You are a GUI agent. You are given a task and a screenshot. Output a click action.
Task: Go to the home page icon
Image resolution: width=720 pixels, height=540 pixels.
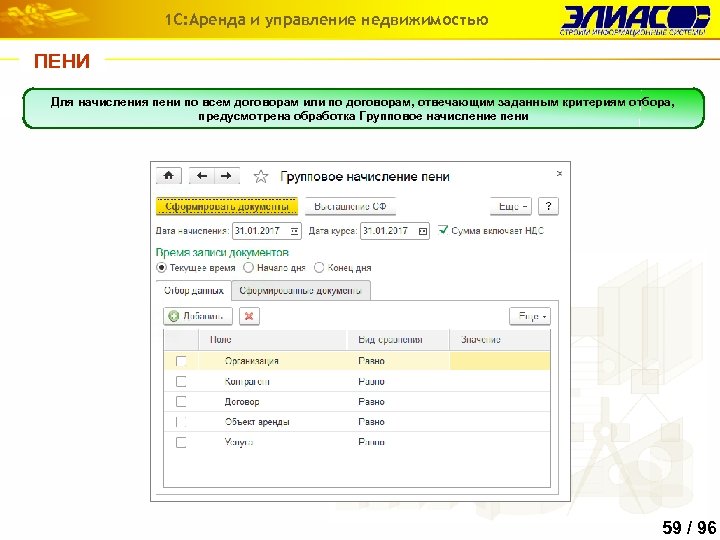[x=169, y=176]
